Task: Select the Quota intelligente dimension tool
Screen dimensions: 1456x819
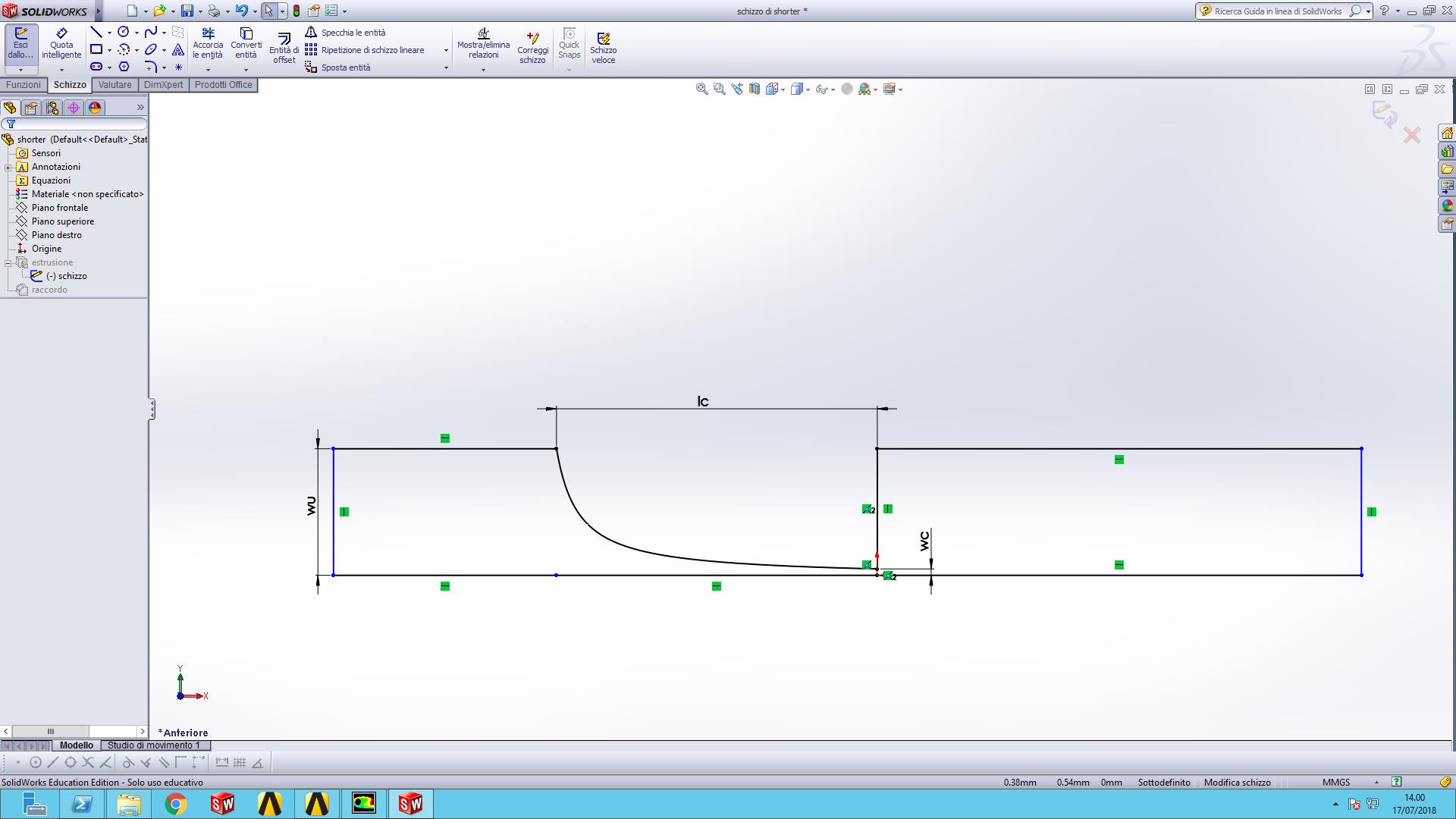Action: pos(61,44)
